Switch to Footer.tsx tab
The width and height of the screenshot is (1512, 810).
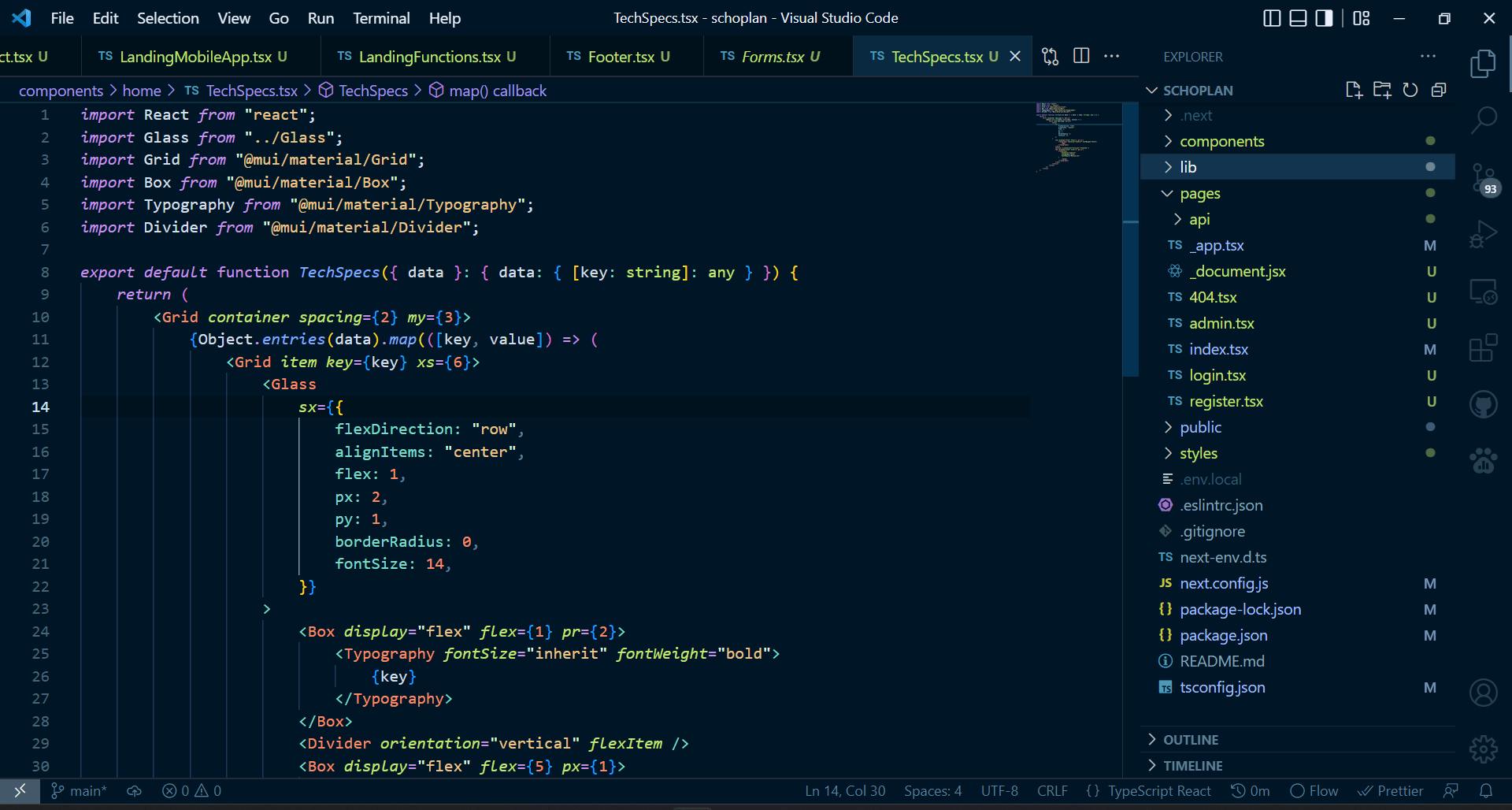click(x=625, y=56)
